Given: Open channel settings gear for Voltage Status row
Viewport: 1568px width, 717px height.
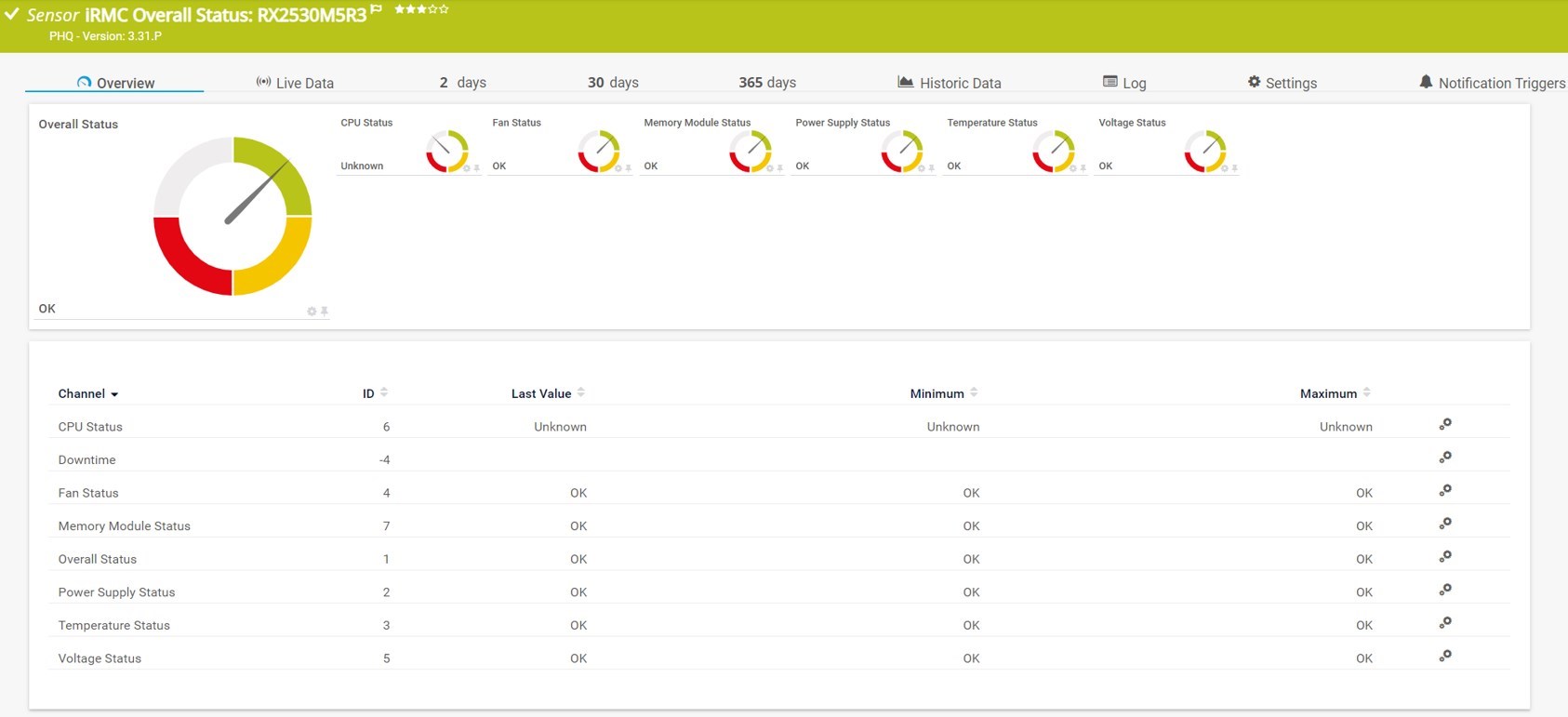Looking at the screenshot, I should [x=1445, y=657].
